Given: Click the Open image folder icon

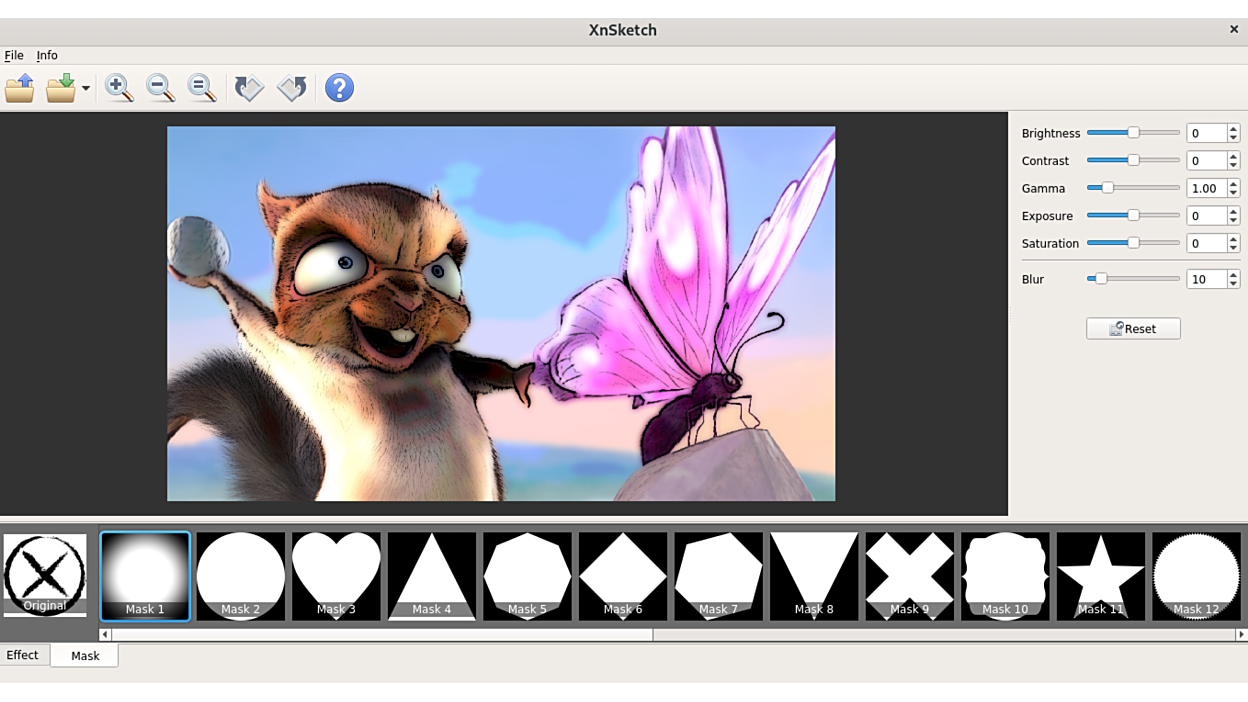Looking at the screenshot, I should [x=20, y=88].
